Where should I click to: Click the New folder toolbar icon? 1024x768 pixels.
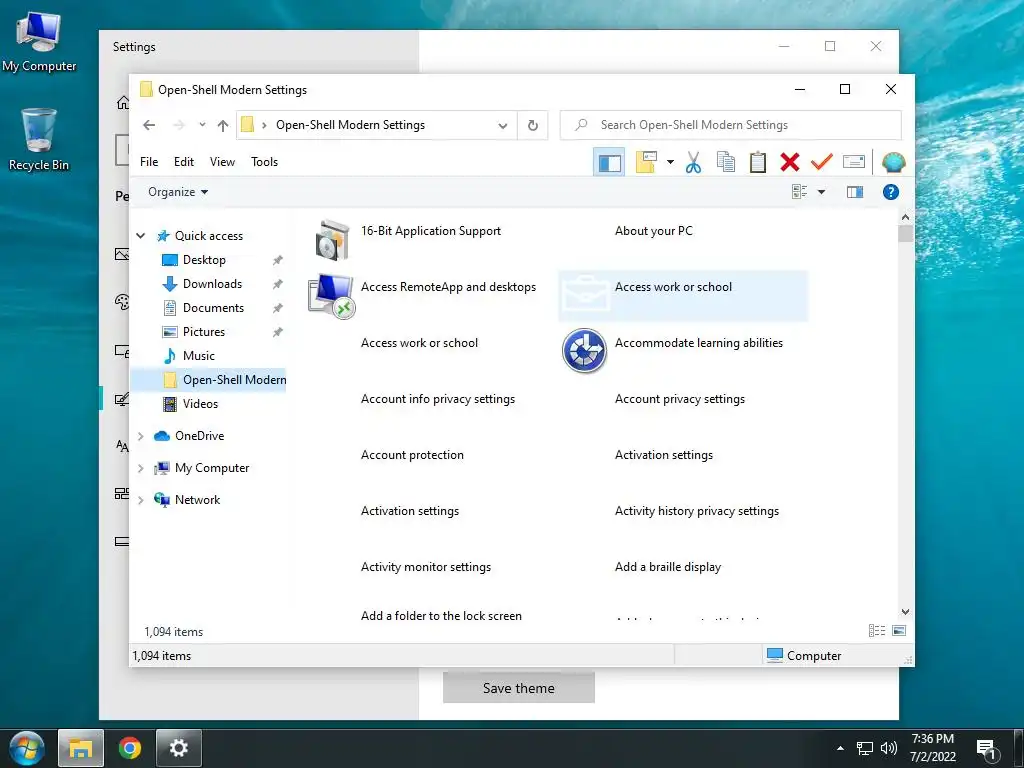[646, 162]
